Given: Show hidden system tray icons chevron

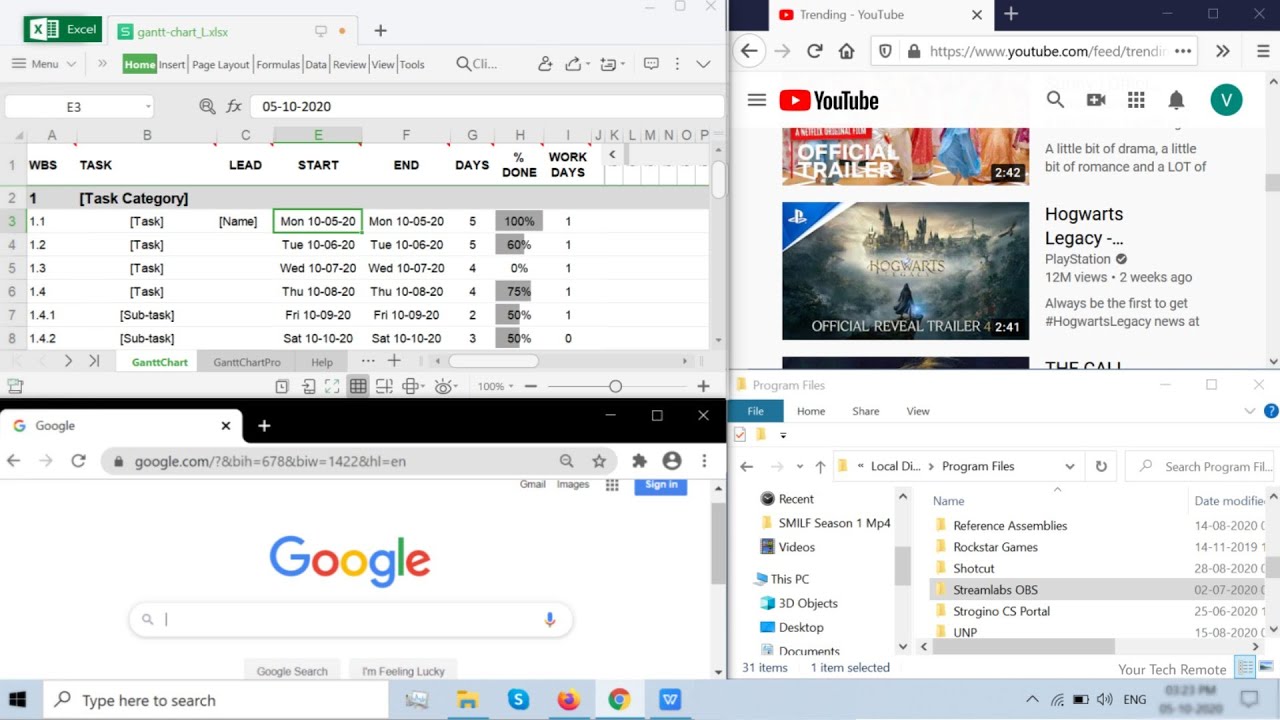Looking at the screenshot, I should pyautogui.click(x=1030, y=700).
